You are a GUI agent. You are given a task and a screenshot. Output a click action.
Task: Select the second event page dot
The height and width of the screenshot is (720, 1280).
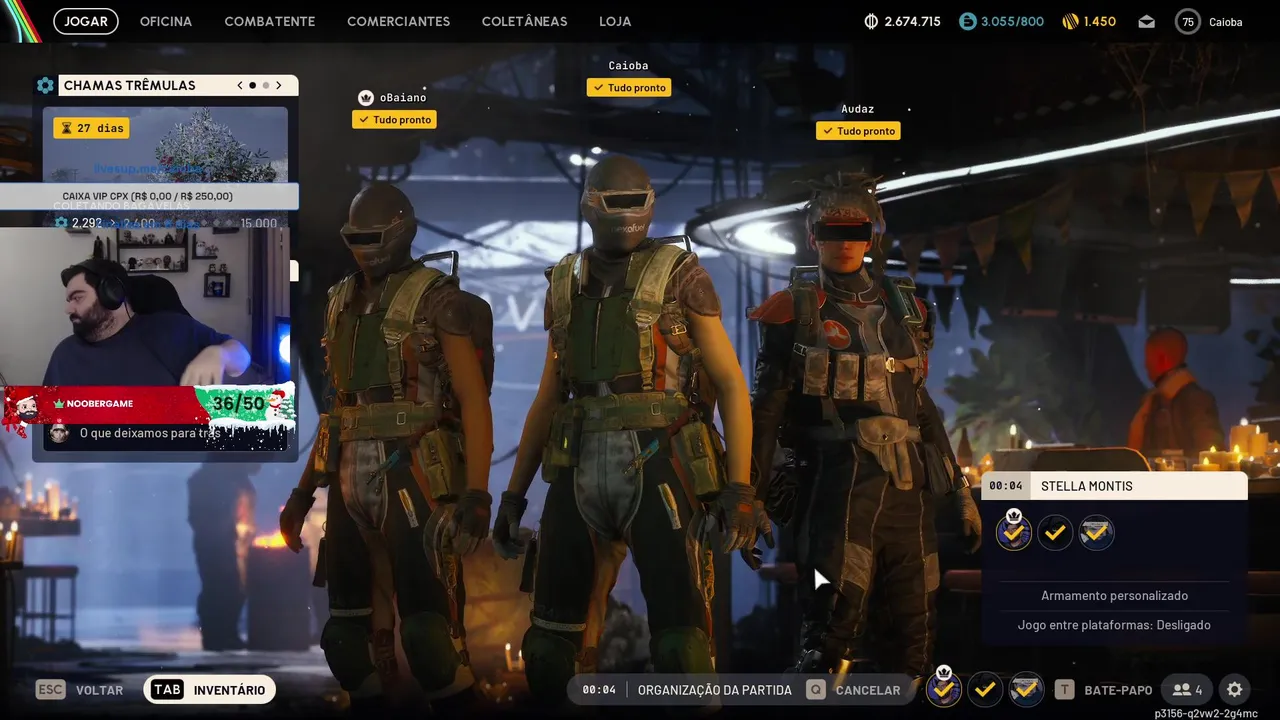click(x=265, y=86)
